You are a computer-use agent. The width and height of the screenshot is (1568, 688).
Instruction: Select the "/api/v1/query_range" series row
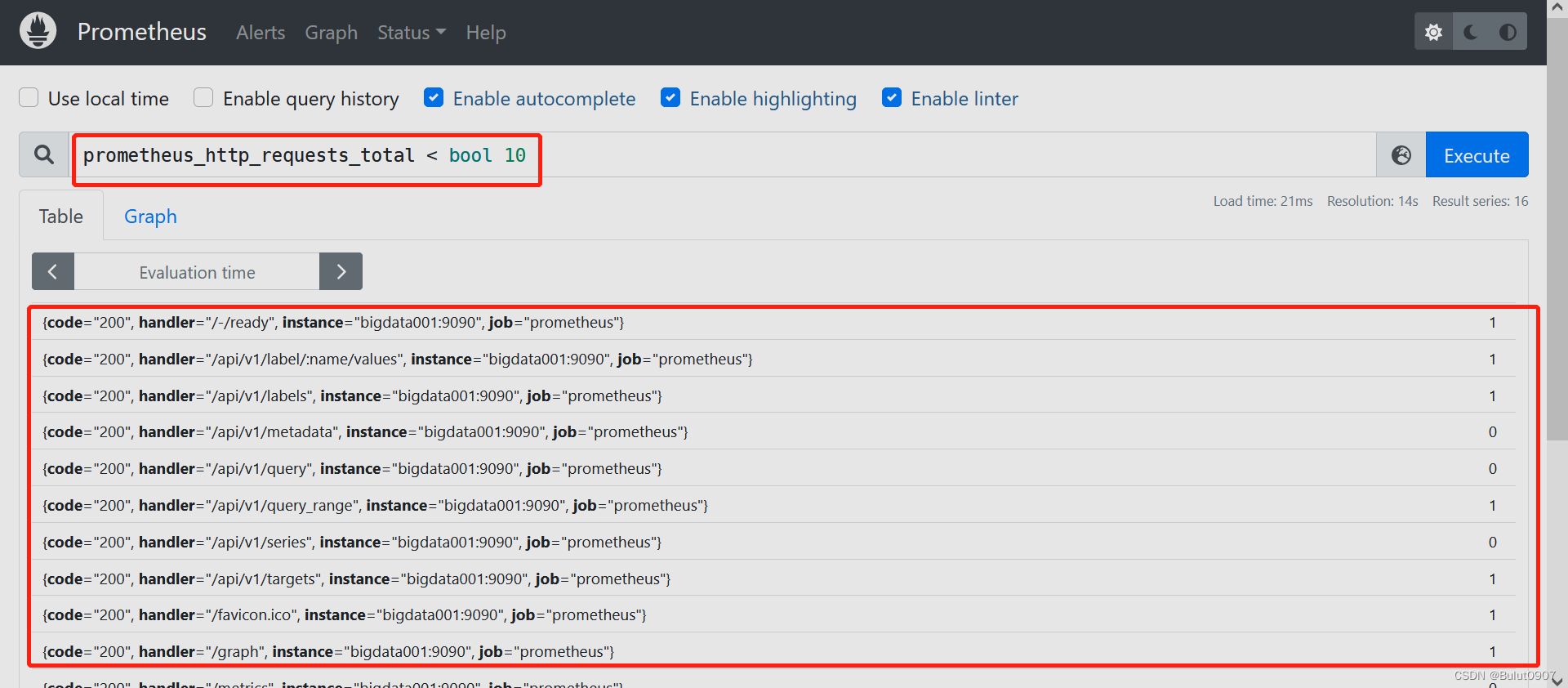[773, 506]
